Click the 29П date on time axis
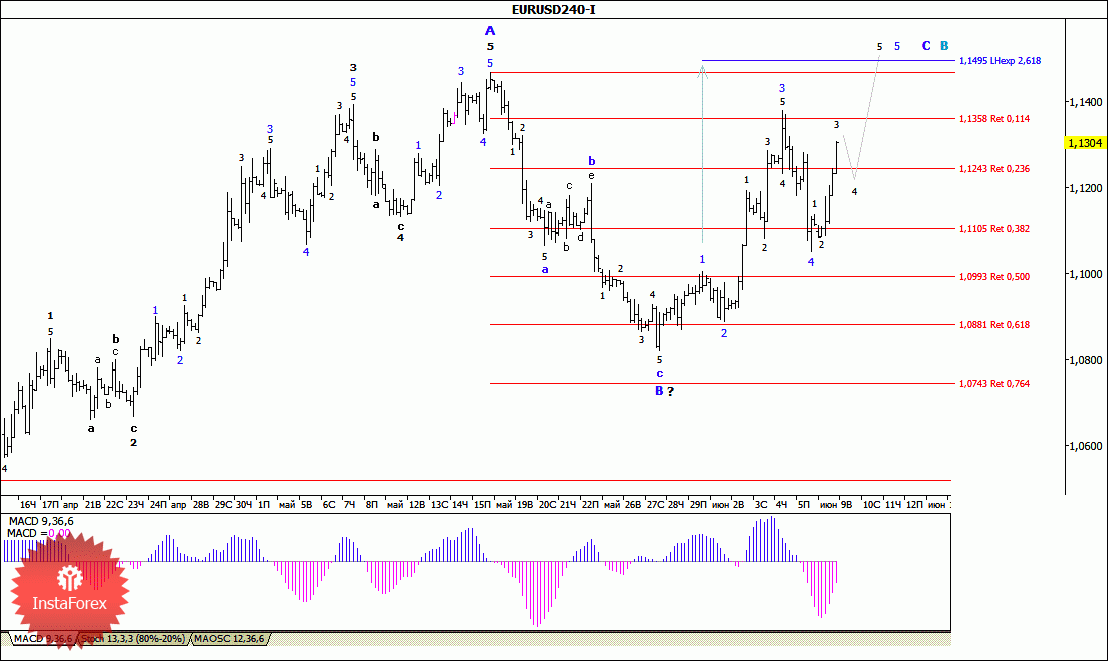This screenshot has height=661, width=1108. 698,505
